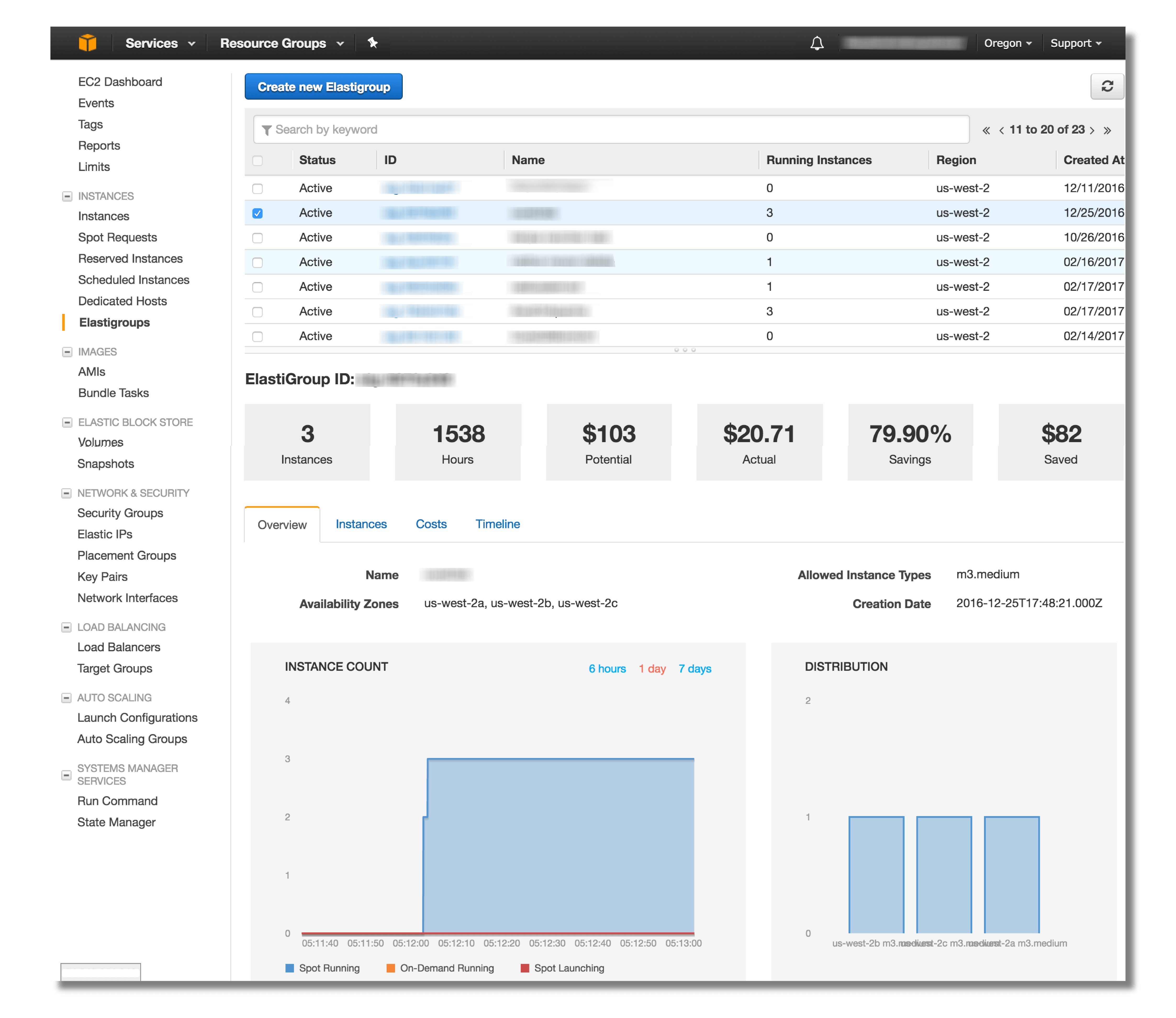The height and width of the screenshot is (1018, 1176).
Task: Select the 7 days chart range
Action: (x=695, y=669)
